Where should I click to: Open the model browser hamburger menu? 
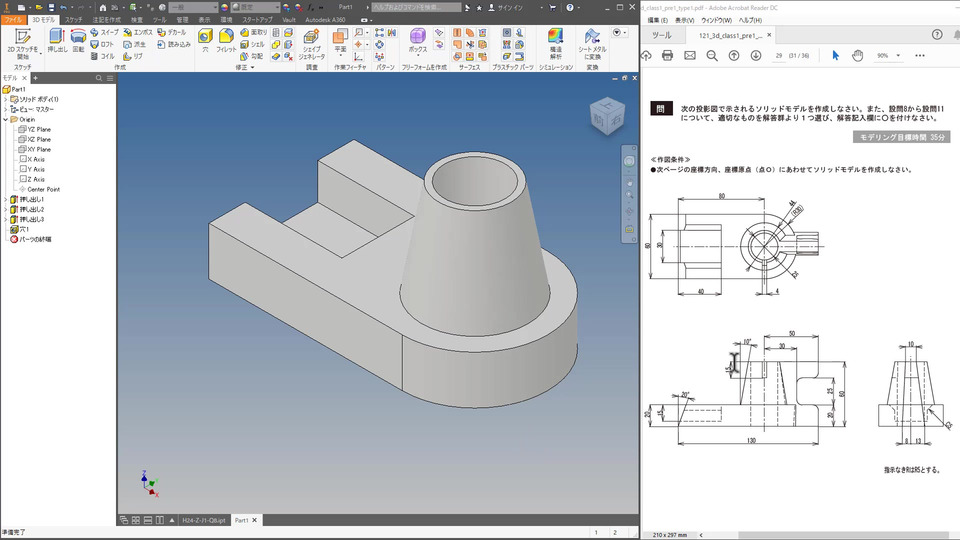110,78
